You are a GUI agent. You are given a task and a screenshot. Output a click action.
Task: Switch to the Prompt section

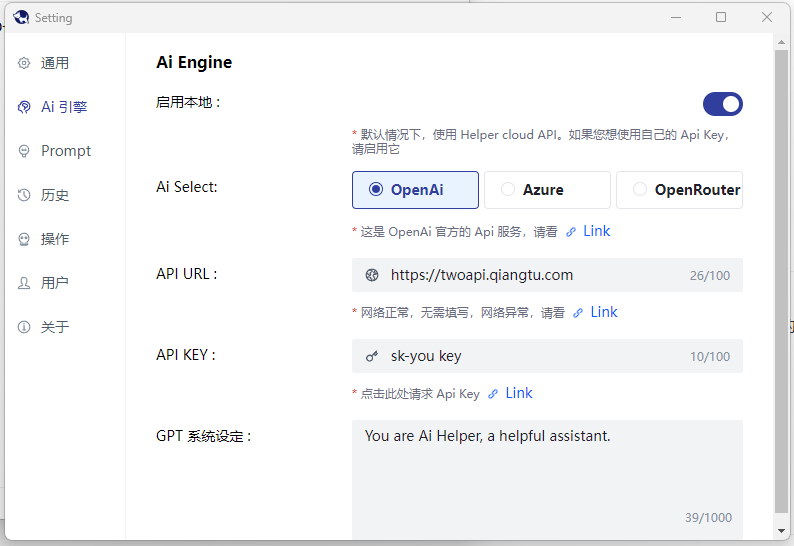coord(66,151)
